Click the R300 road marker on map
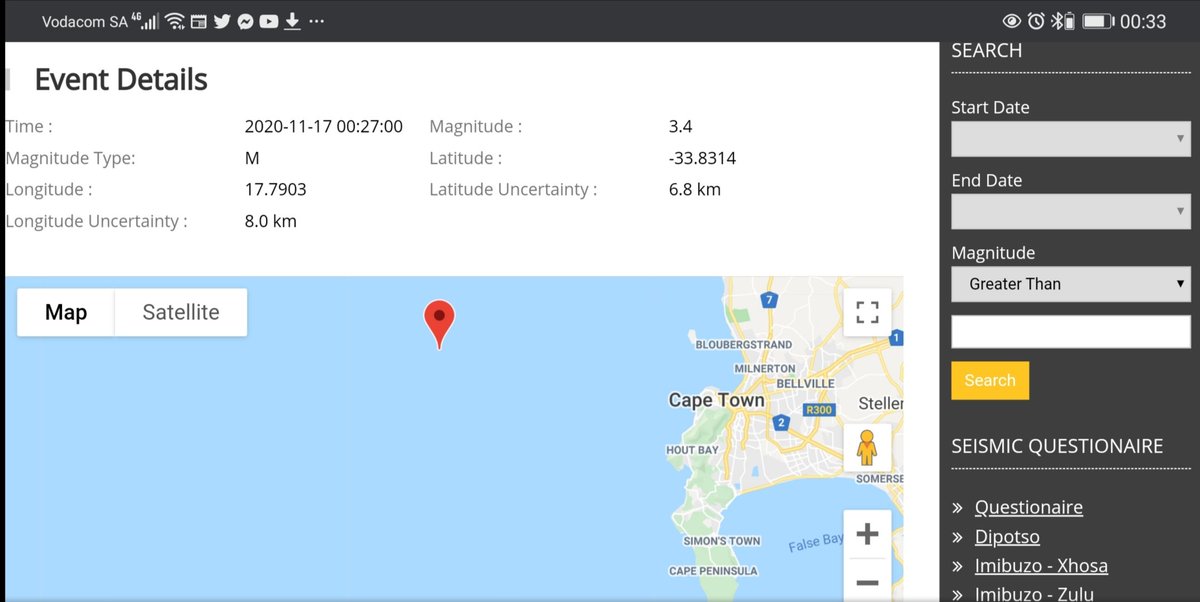Screen dimensions: 1200x602 pyautogui.click(x=819, y=410)
